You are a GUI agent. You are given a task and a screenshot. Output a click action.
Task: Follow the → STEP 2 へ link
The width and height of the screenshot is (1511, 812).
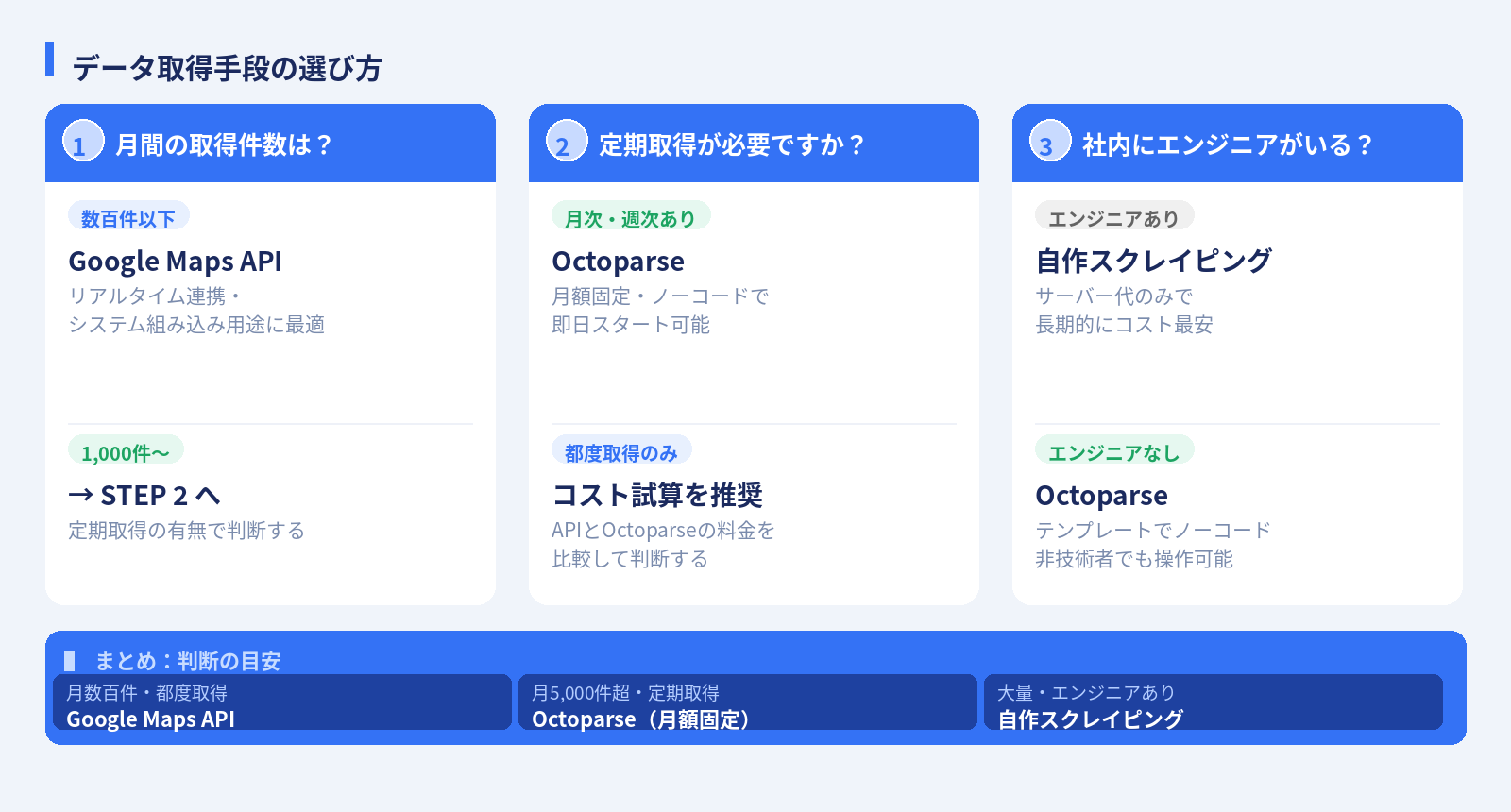click(x=144, y=496)
